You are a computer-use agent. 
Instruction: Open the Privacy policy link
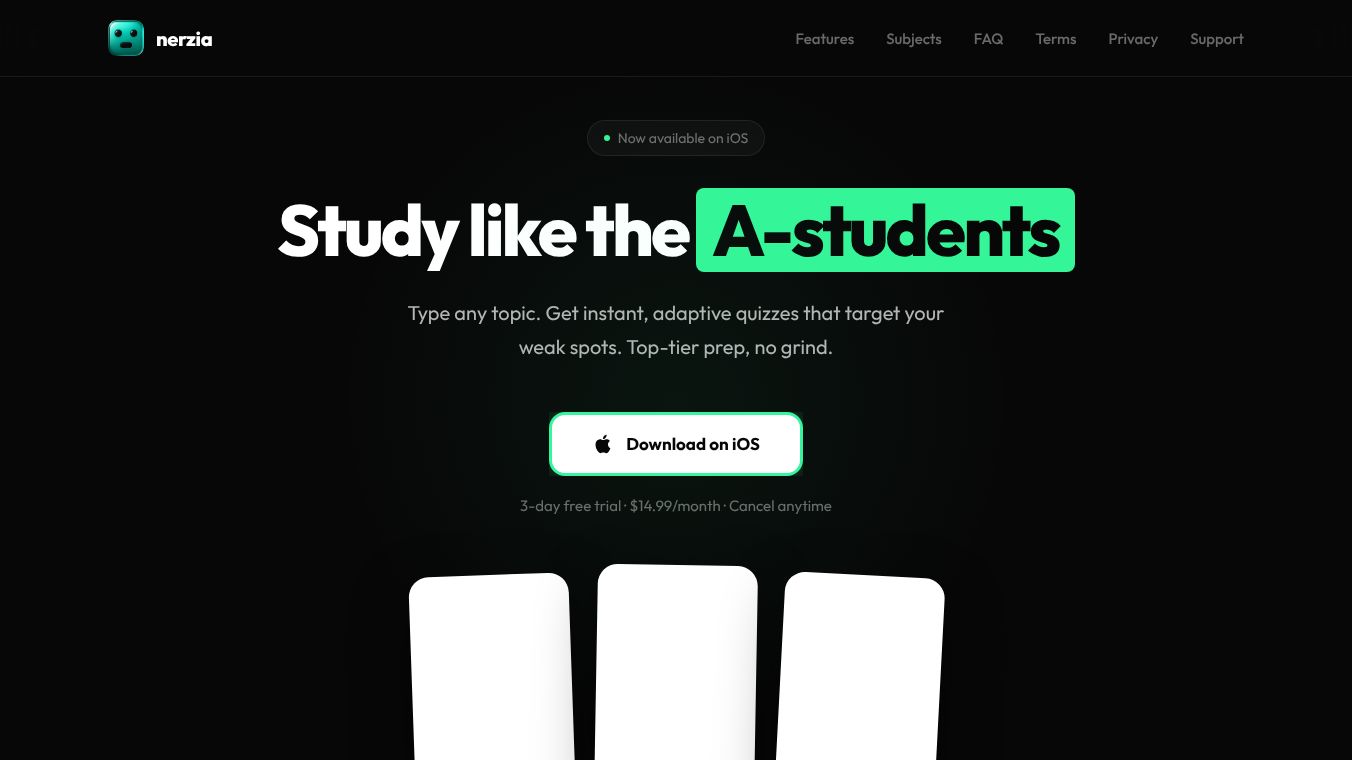click(1133, 39)
